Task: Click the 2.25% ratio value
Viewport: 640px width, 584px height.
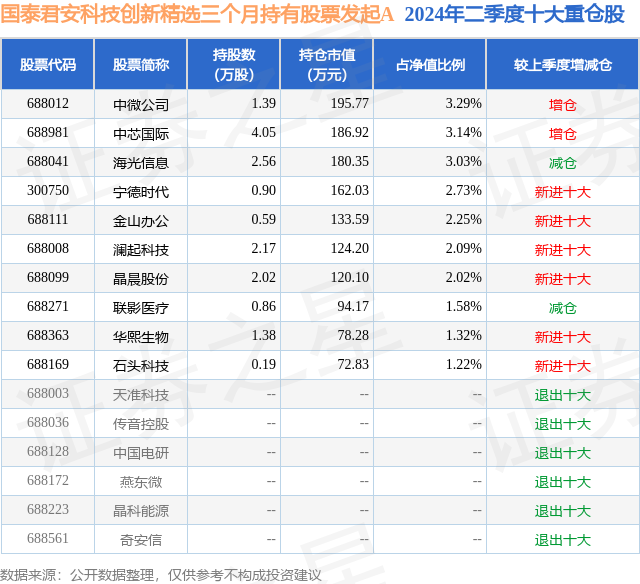Action: 463,220
